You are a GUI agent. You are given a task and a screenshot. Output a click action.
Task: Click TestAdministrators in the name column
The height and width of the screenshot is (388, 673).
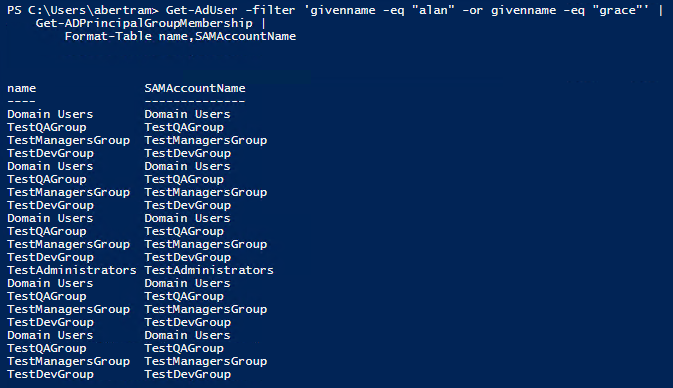72,270
